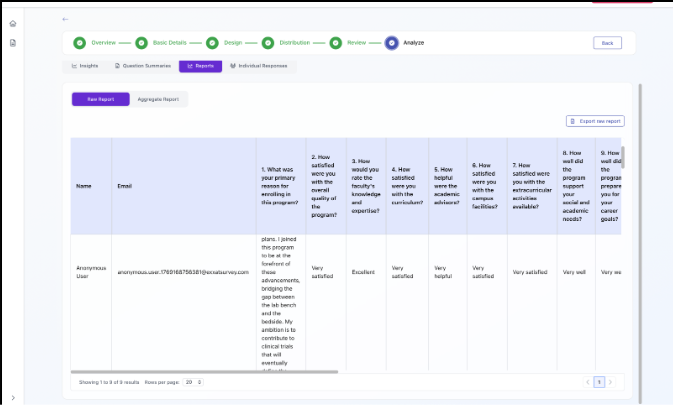Viewport: 673px width, 405px height.
Task: Click the page vertical scrollbar
Action: coord(640,244)
